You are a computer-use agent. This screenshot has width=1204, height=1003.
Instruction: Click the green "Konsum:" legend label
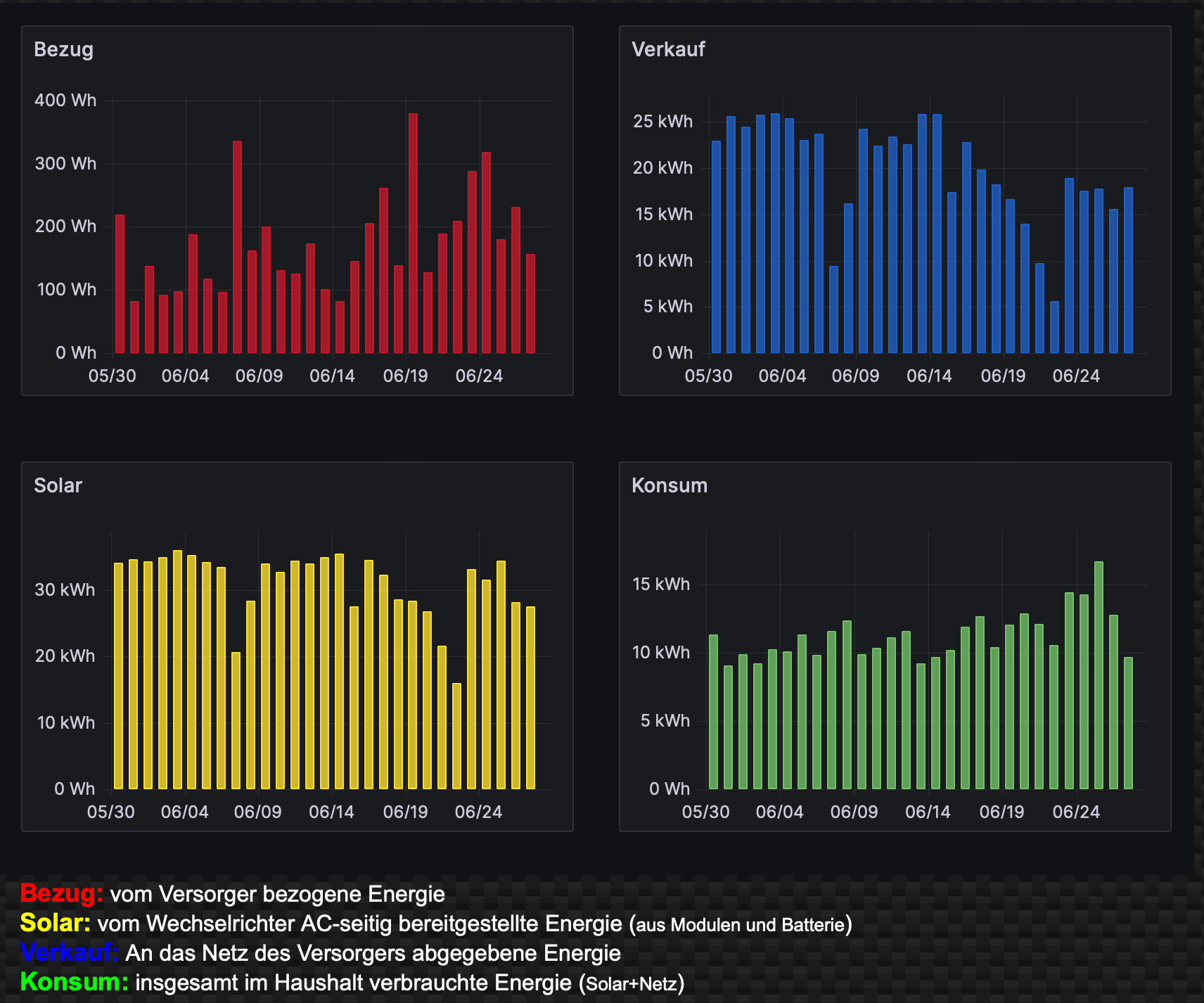coord(74,982)
